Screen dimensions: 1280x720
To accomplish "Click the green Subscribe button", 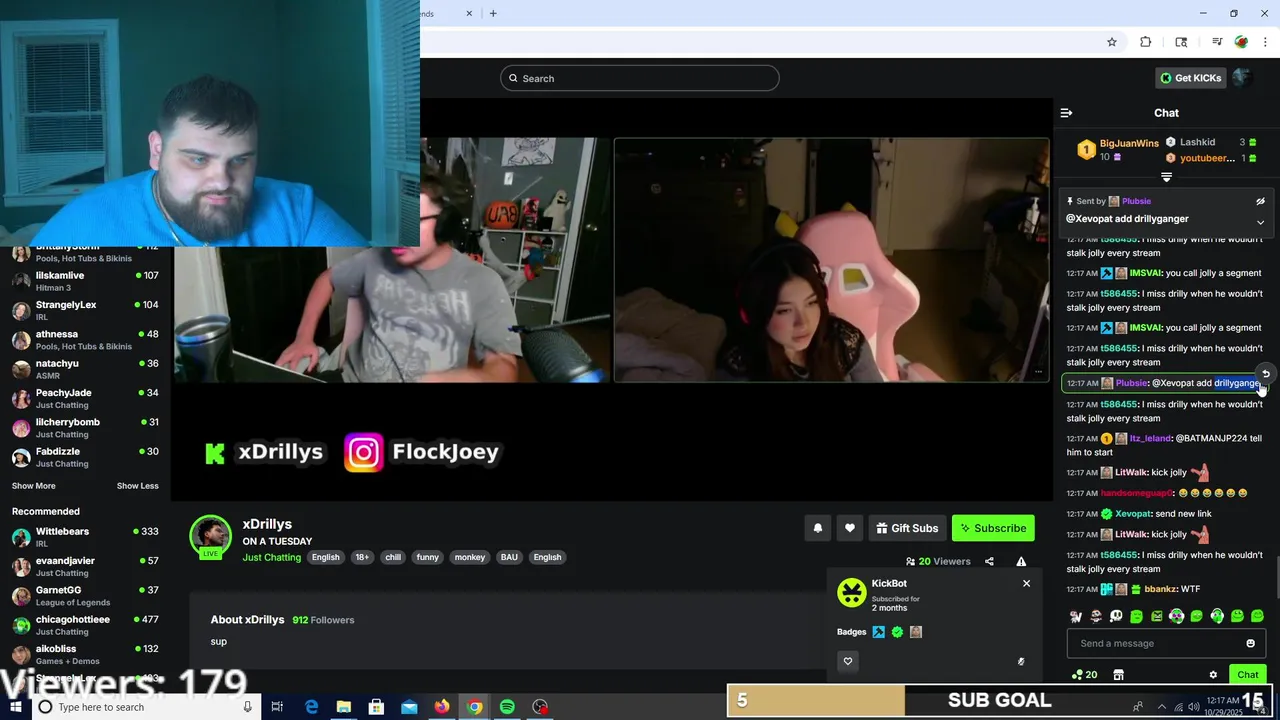I will [993, 528].
